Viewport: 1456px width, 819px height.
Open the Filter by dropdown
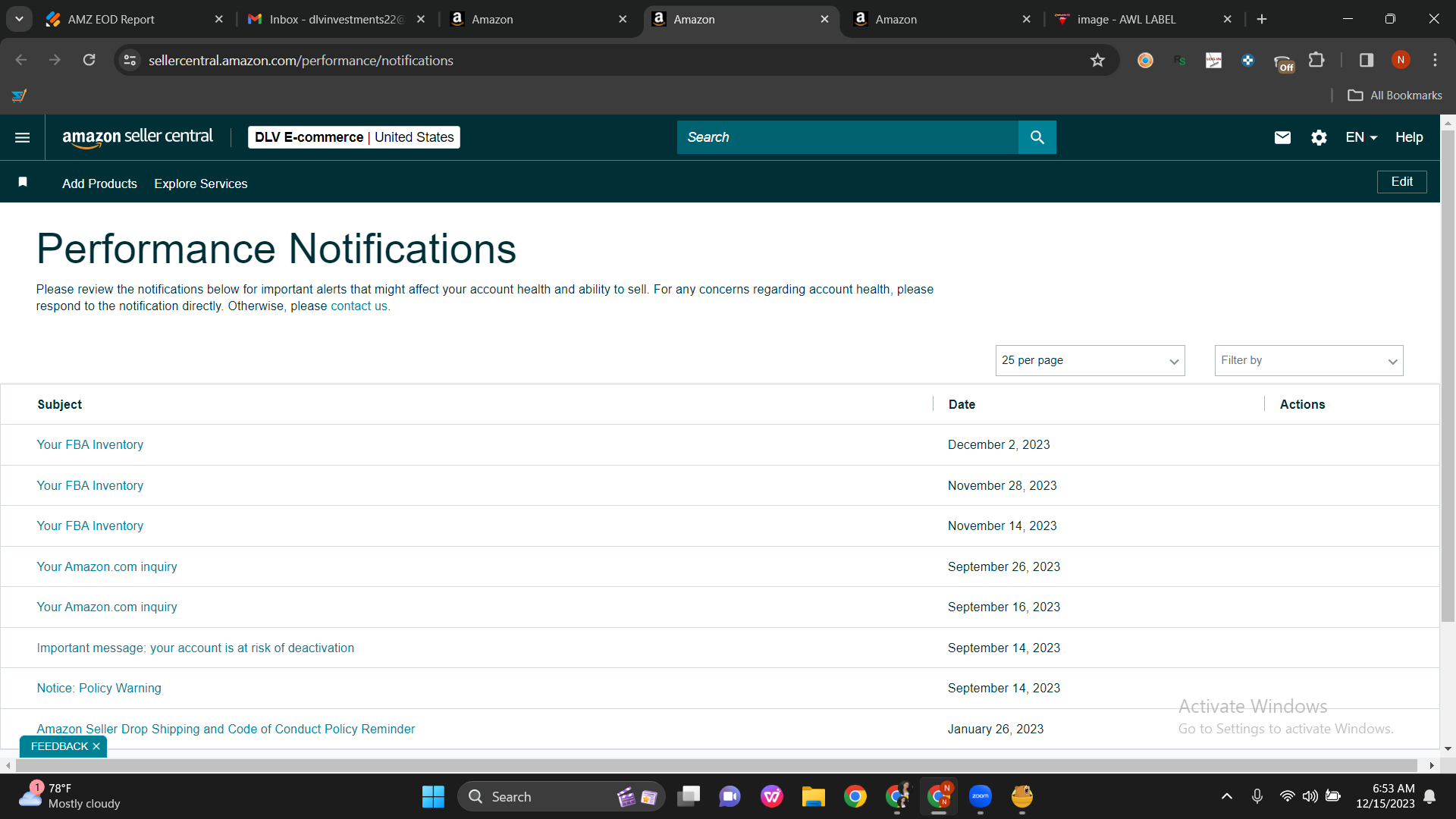point(1309,360)
